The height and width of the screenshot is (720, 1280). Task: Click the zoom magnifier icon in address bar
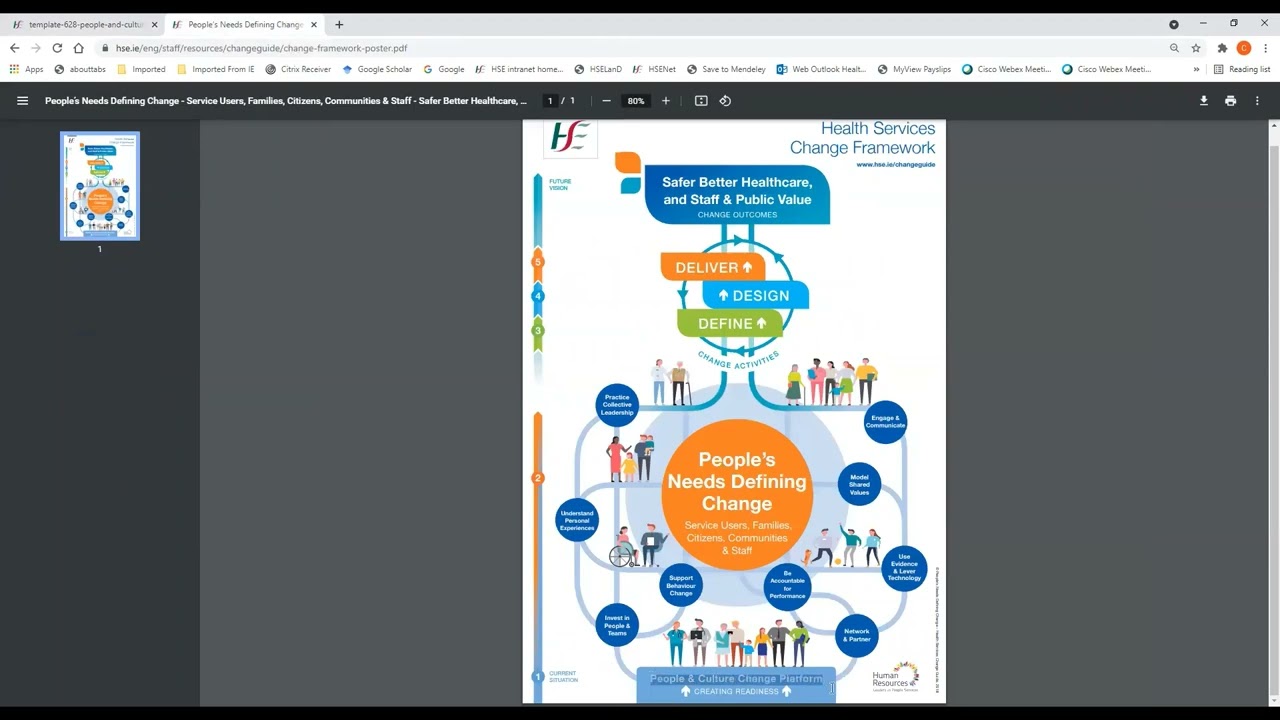pos(1174,48)
